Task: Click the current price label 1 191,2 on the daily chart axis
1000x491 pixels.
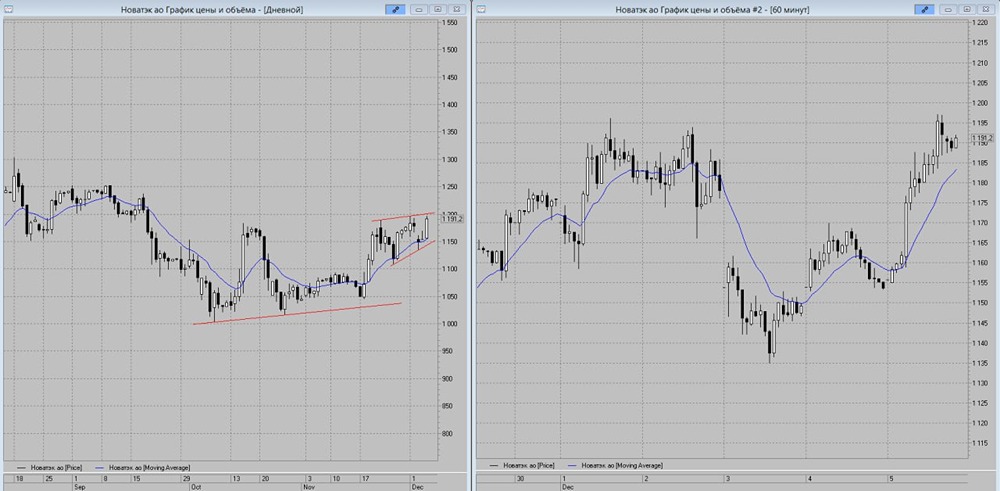Action: 452,219
